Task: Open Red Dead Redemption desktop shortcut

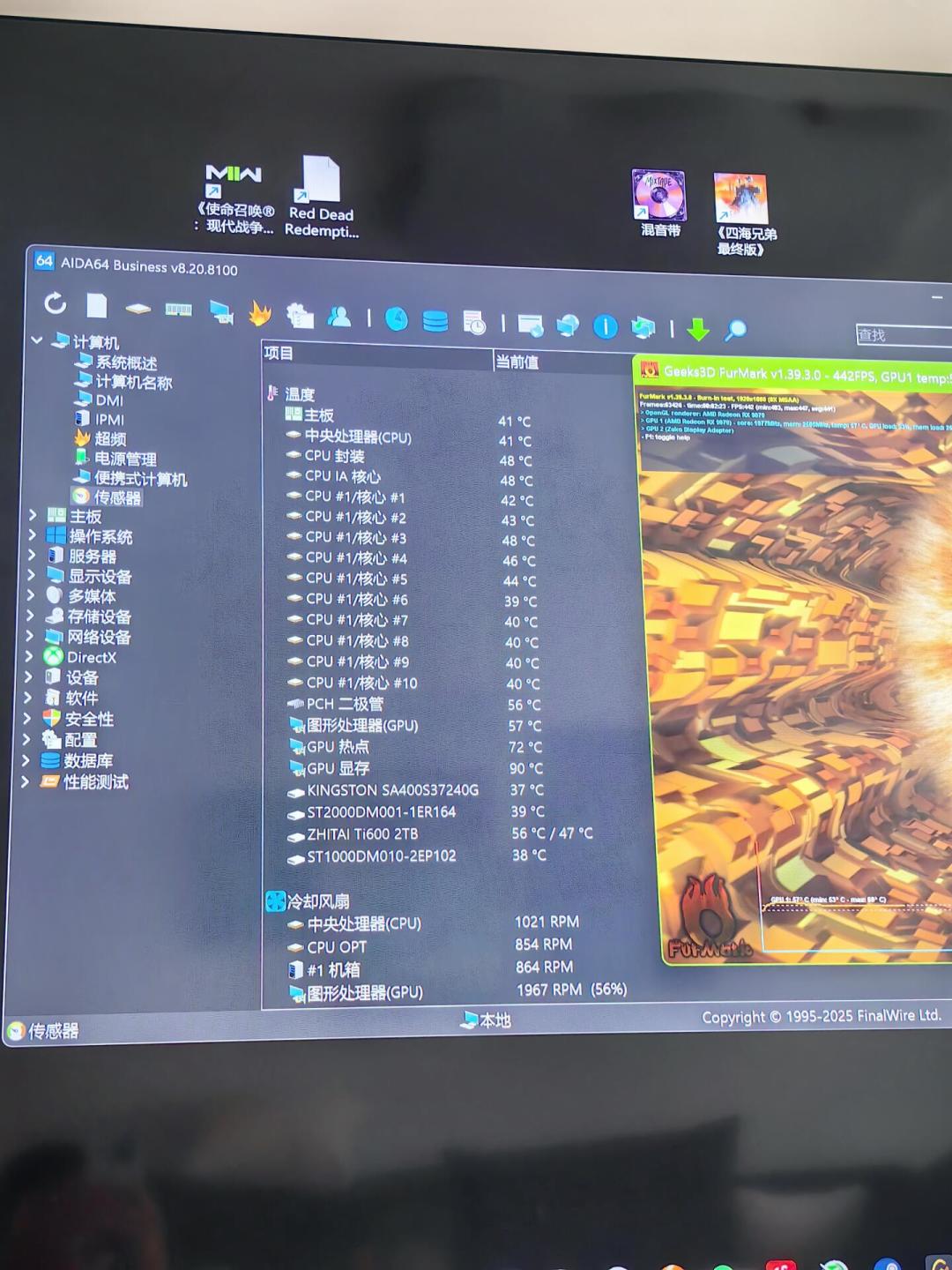Action: click(x=321, y=197)
